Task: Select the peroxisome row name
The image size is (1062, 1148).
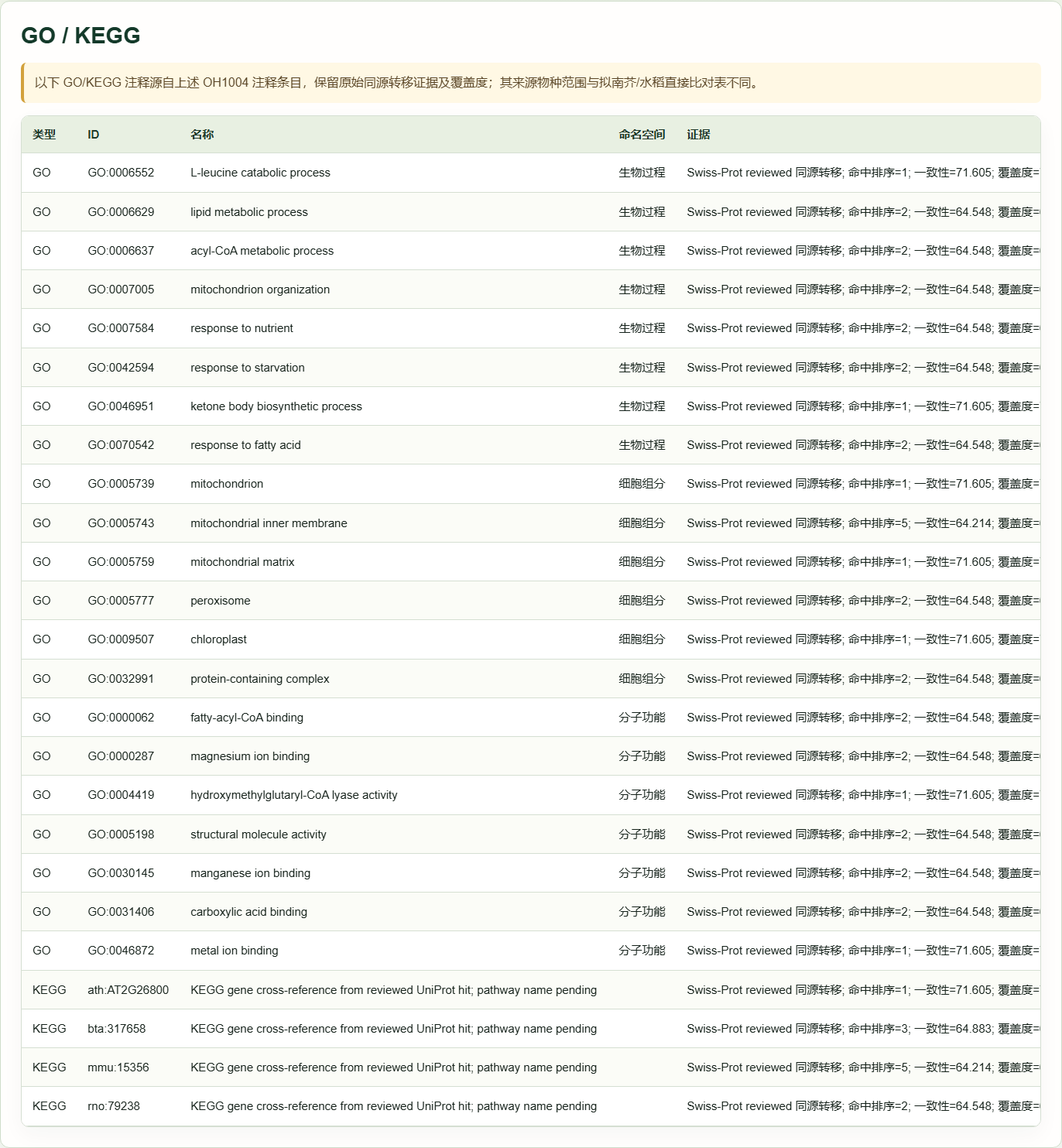Action: point(221,601)
